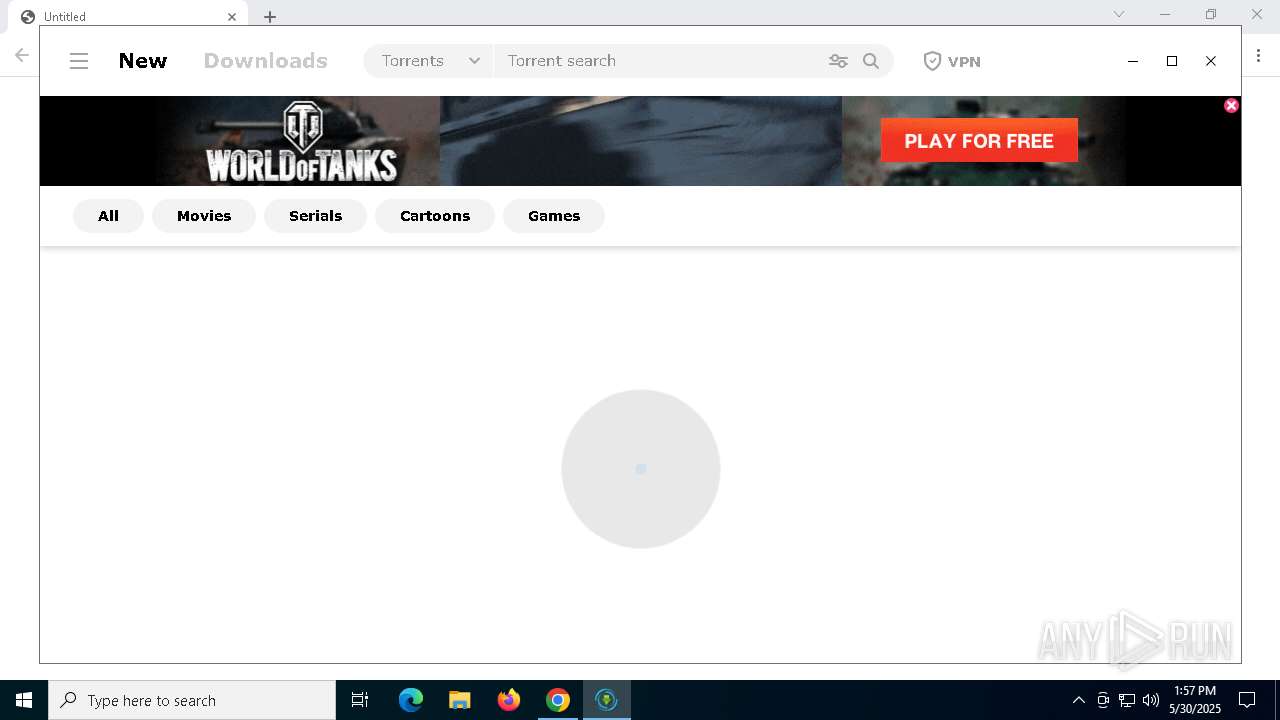Show hidden system tray icons
This screenshot has width=1280, height=720.
[1079, 700]
